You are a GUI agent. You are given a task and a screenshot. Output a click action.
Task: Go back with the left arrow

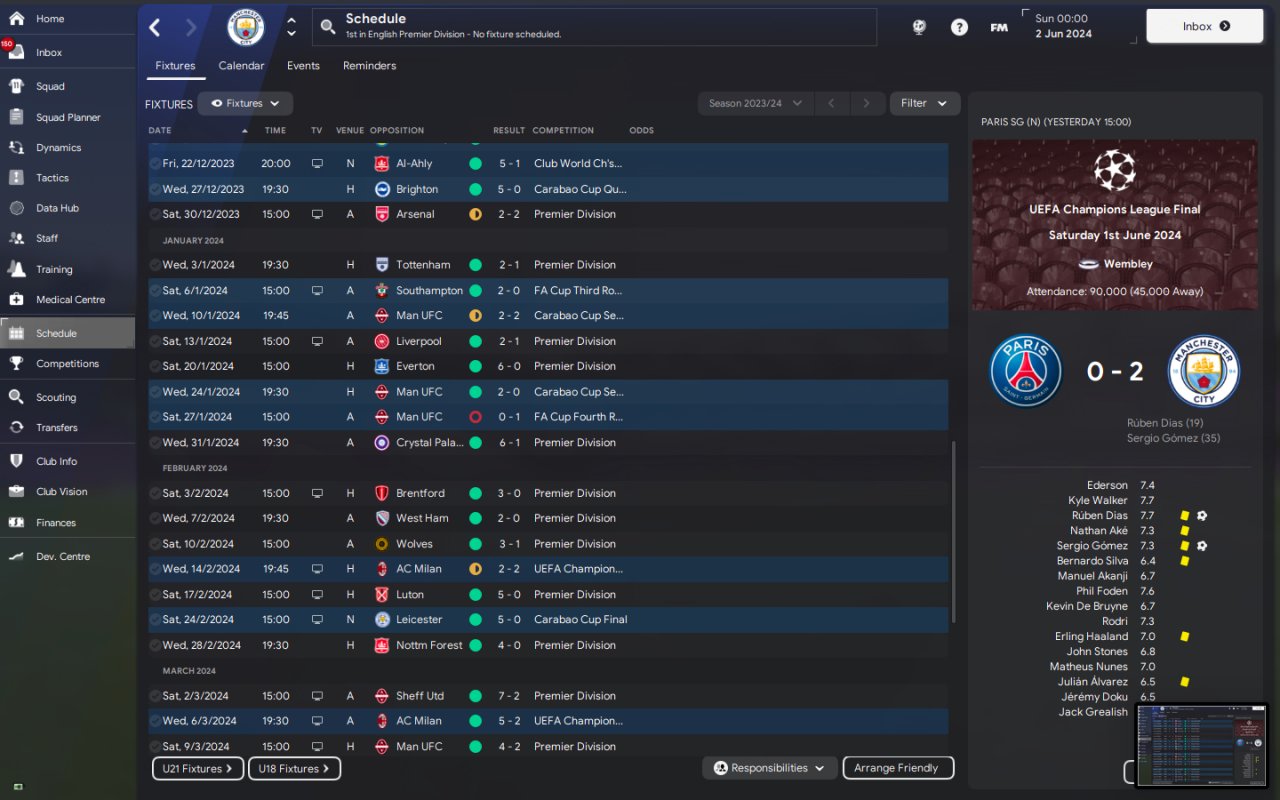coord(155,27)
